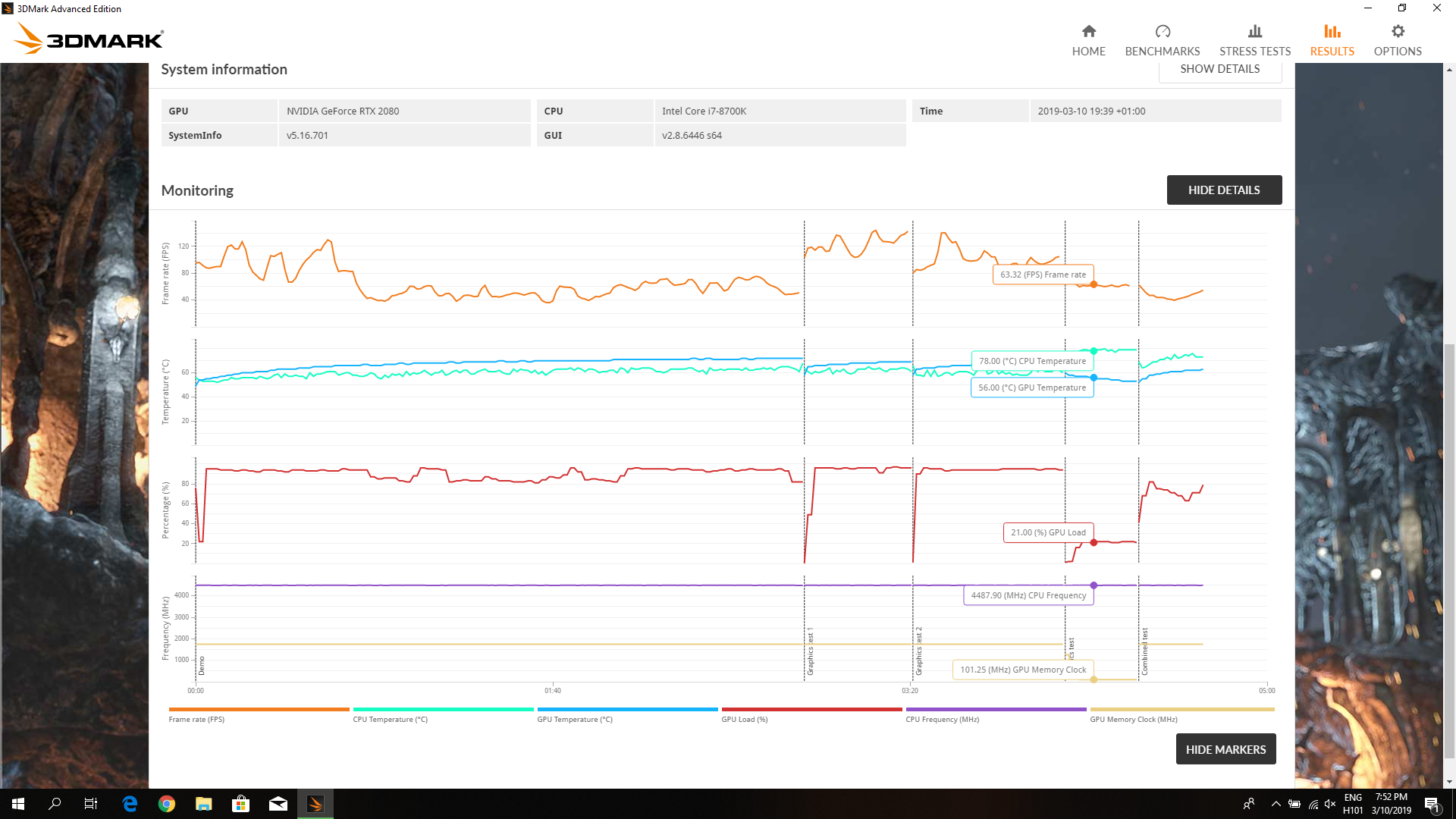The width and height of the screenshot is (1456, 819).
Task: Click the Combined test marker
Action: click(x=1144, y=651)
